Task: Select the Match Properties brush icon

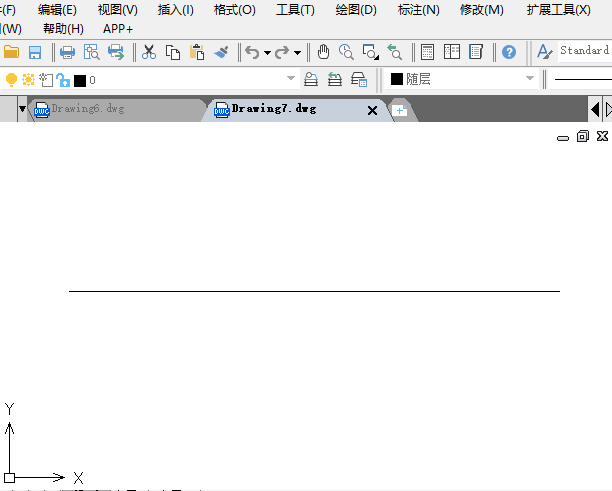Action: tap(221, 51)
